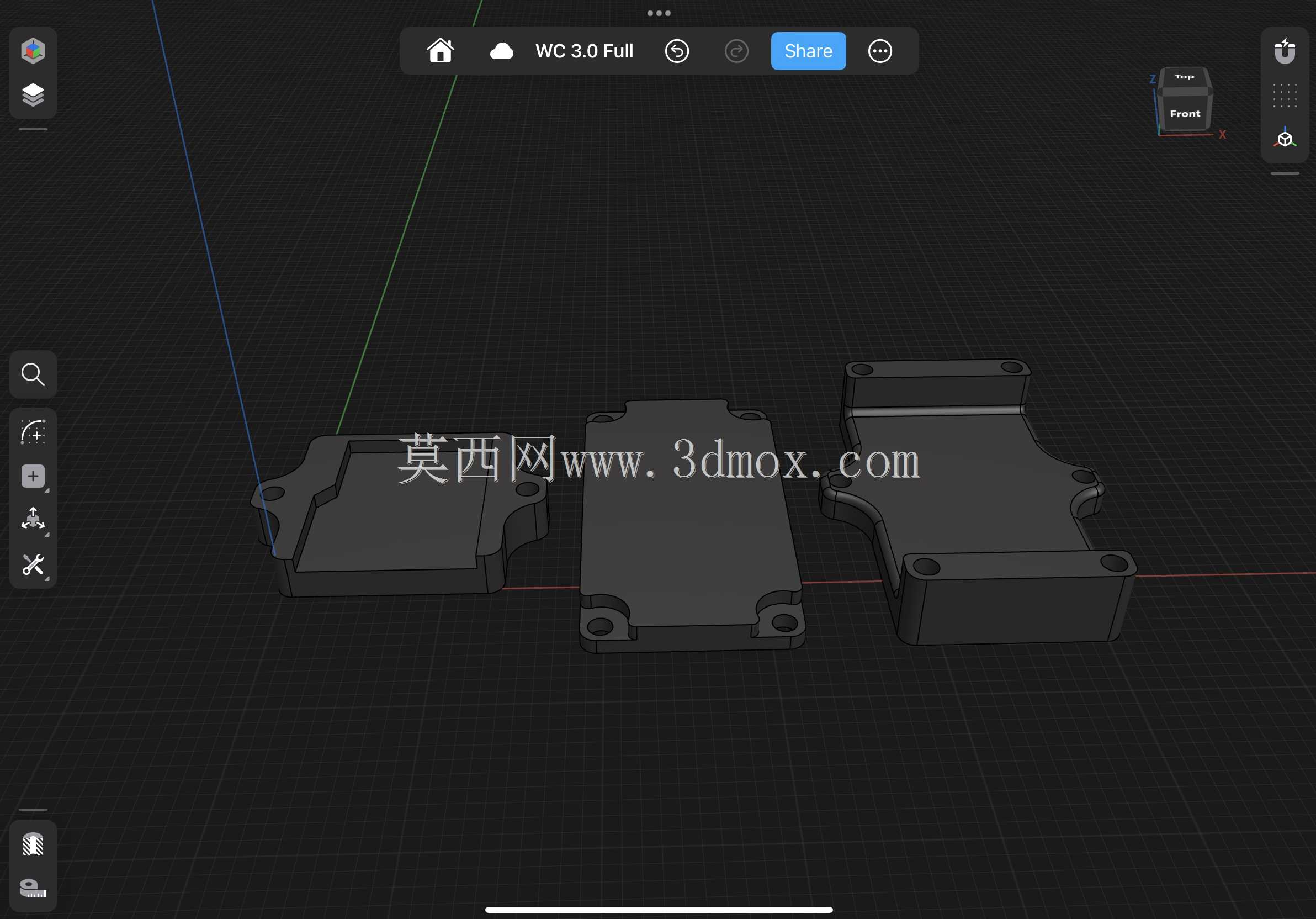Check the cloud sync status icon
This screenshot has width=1316, height=919.
pyautogui.click(x=502, y=51)
